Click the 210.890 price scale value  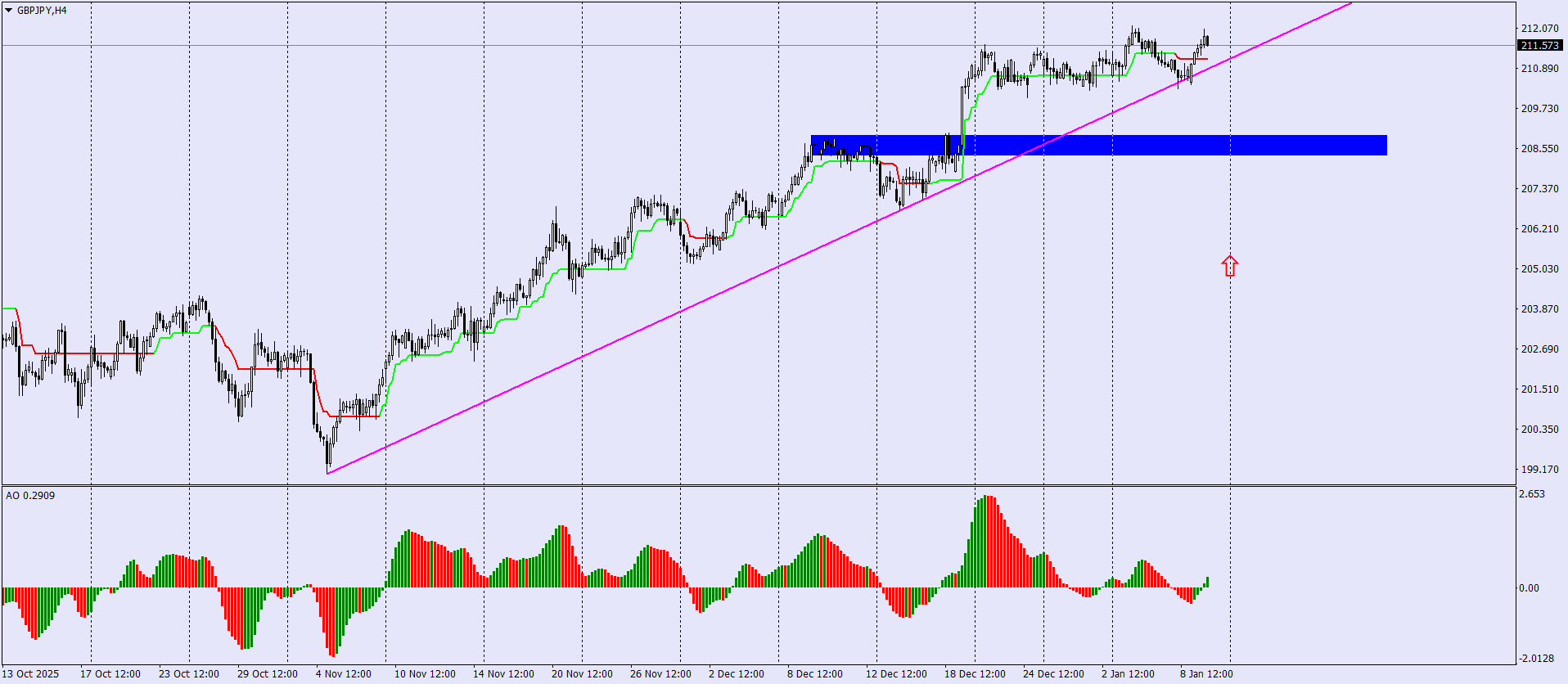tap(1540, 69)
